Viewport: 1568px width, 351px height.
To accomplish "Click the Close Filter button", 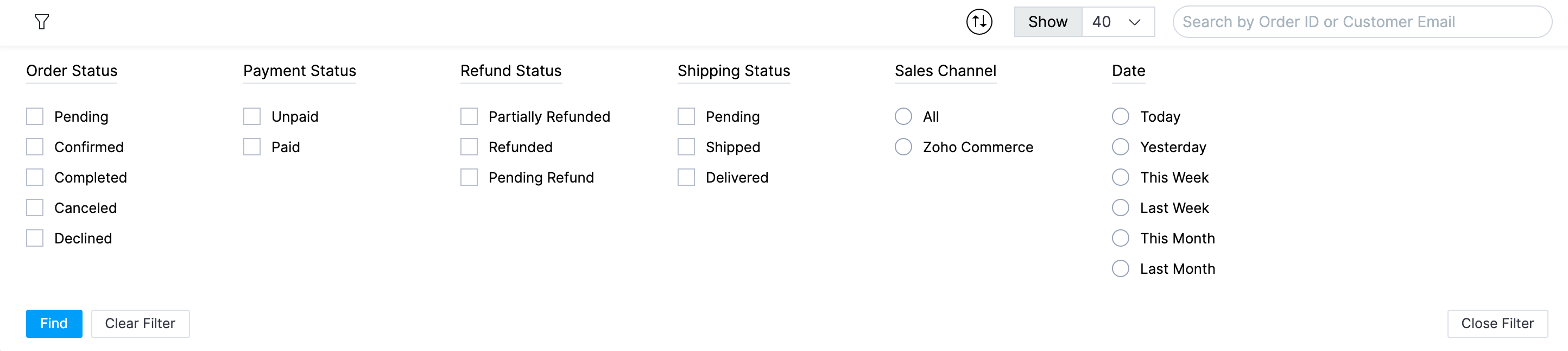I will (1497, 324).
